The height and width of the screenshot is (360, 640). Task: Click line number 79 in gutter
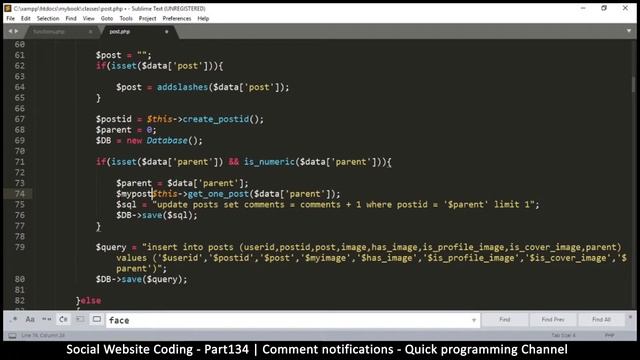tap(20, 247)
